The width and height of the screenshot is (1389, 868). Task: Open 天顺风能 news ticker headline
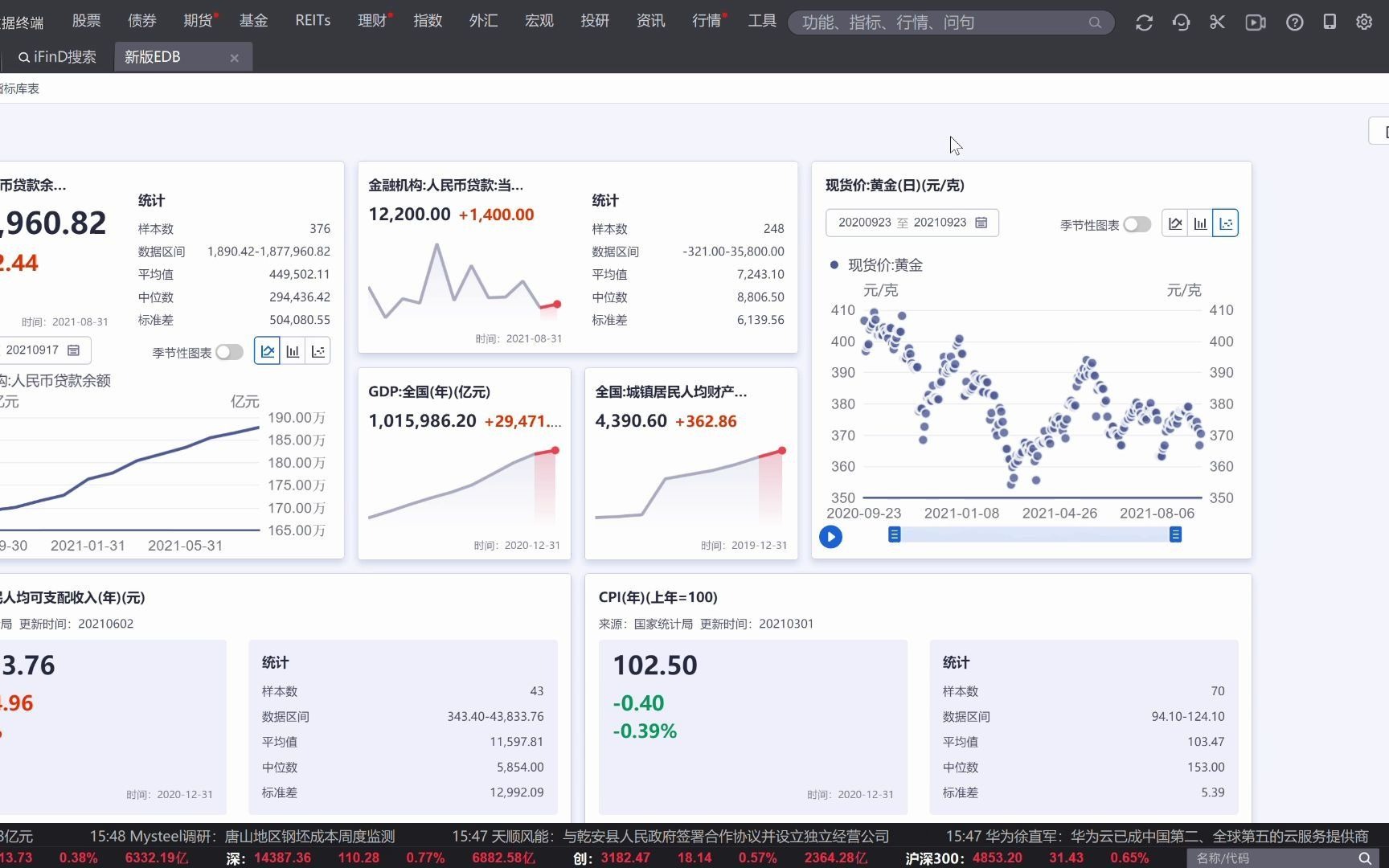click(670, 837)
